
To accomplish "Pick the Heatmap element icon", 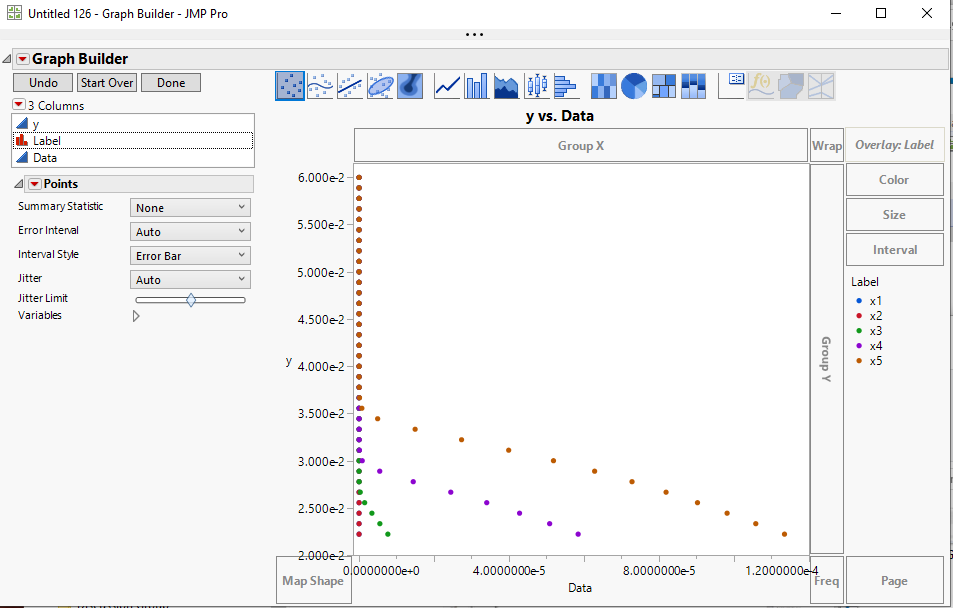I will coord(604,86).
